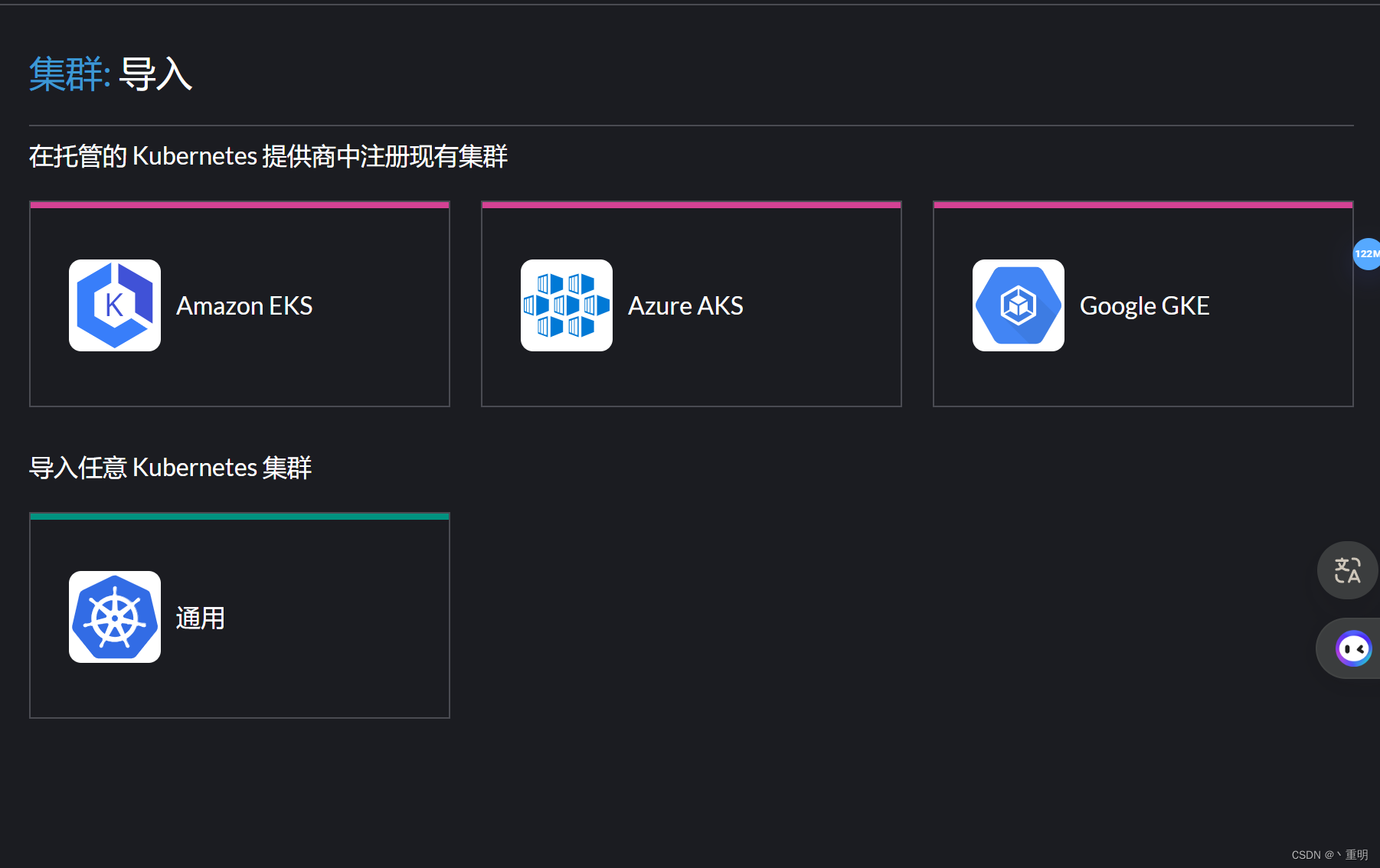The image size is (1380, 868).
Task: Choose the 通用 cluster label
Action: coord(200,618)
